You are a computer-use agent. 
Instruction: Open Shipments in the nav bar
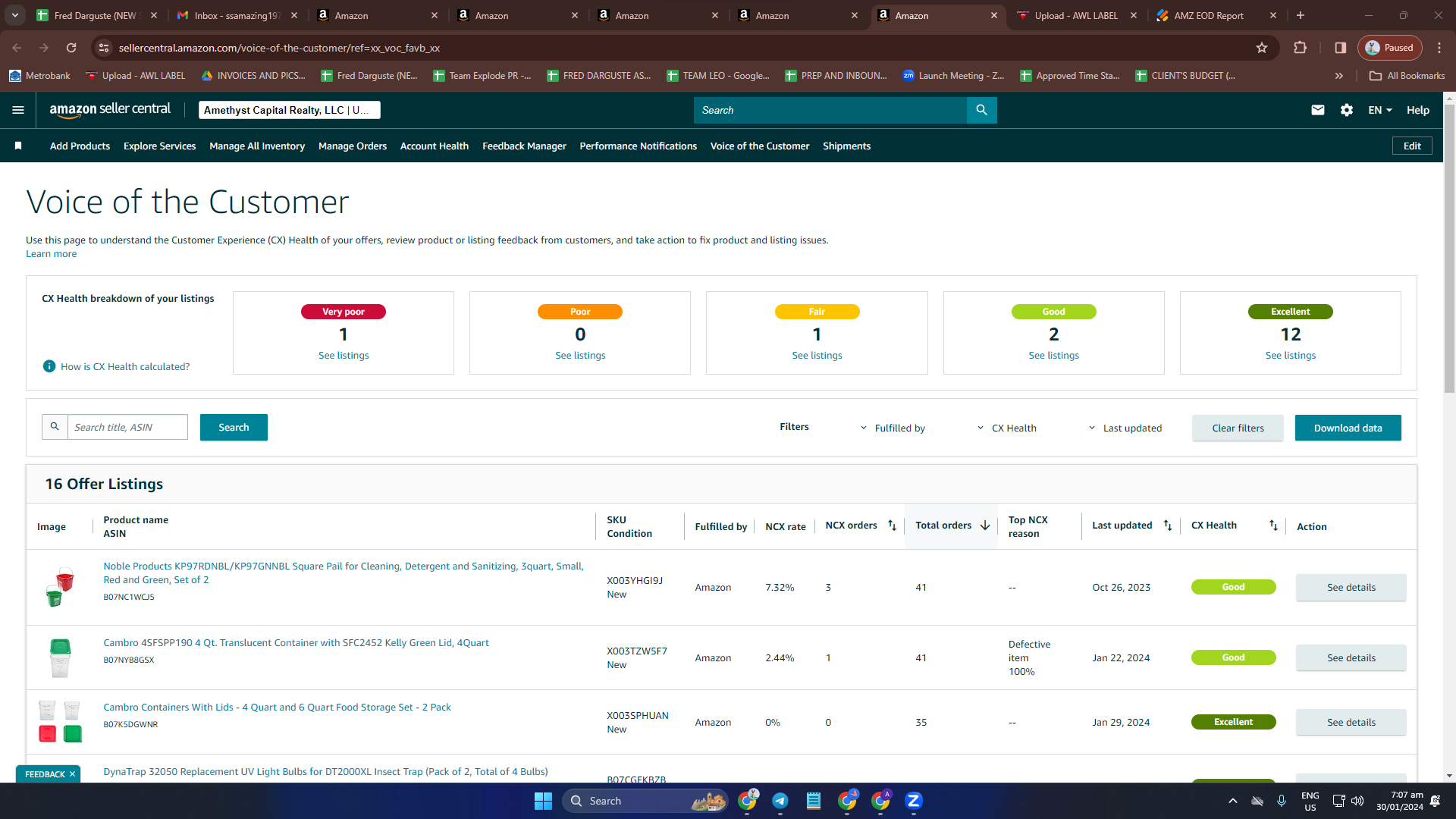[x=846, y=146]
